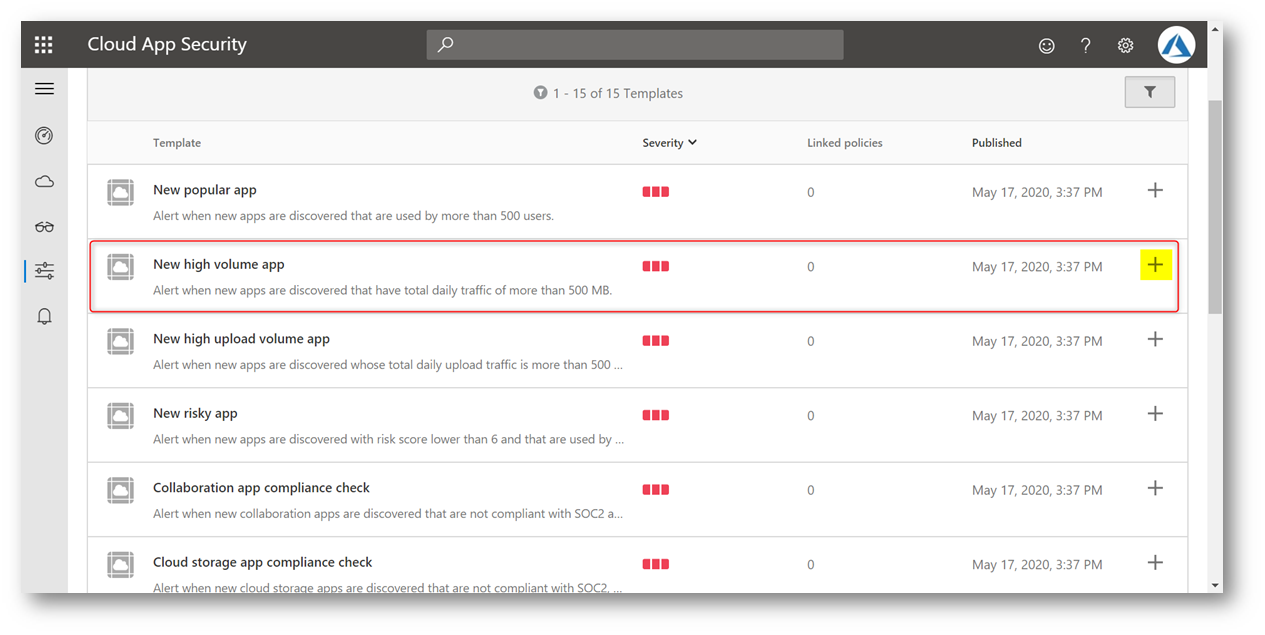1265x635 pixels.
Task: Click description about daily traffic over 500 MB
Action: click(x=382, y=291)
